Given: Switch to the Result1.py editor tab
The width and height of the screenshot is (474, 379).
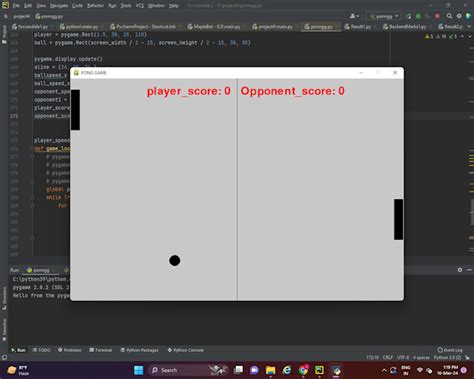Looking at the screenshot, I should point(358,26).
